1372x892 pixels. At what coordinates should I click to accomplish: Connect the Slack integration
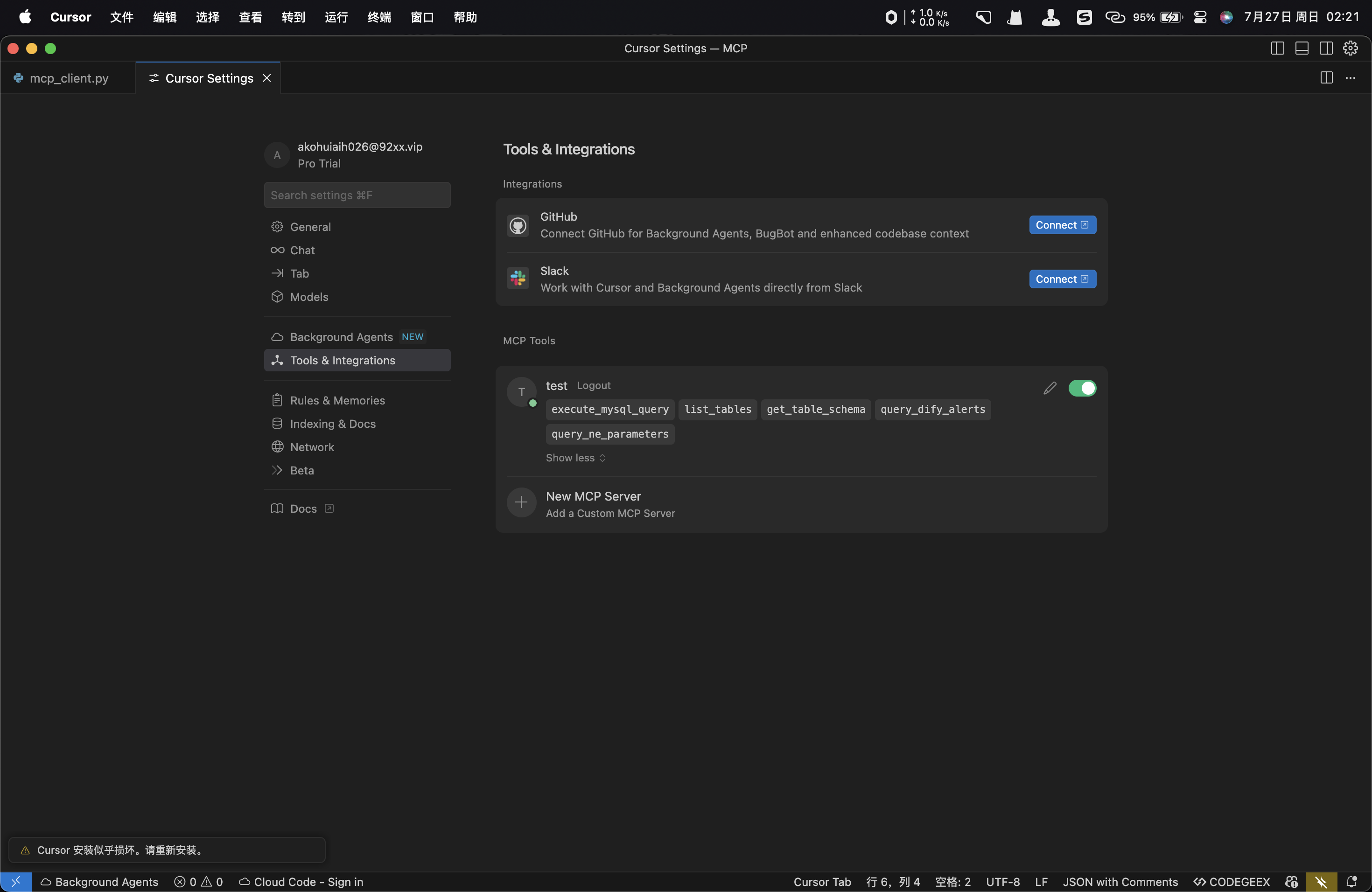click(x=1062, y=279)
